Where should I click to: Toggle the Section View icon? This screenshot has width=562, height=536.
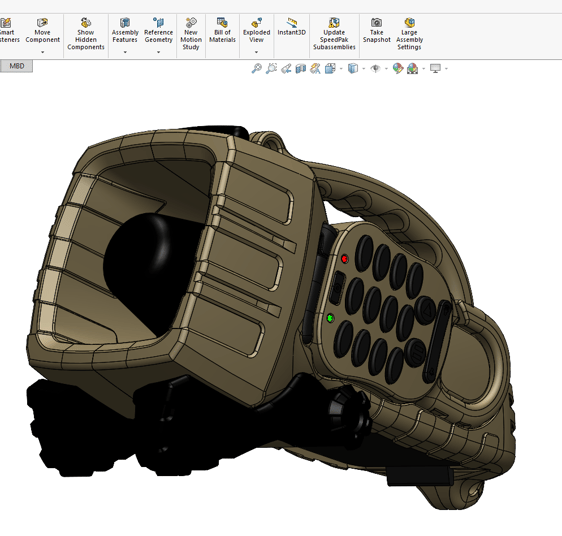click(x=300, y=68)
